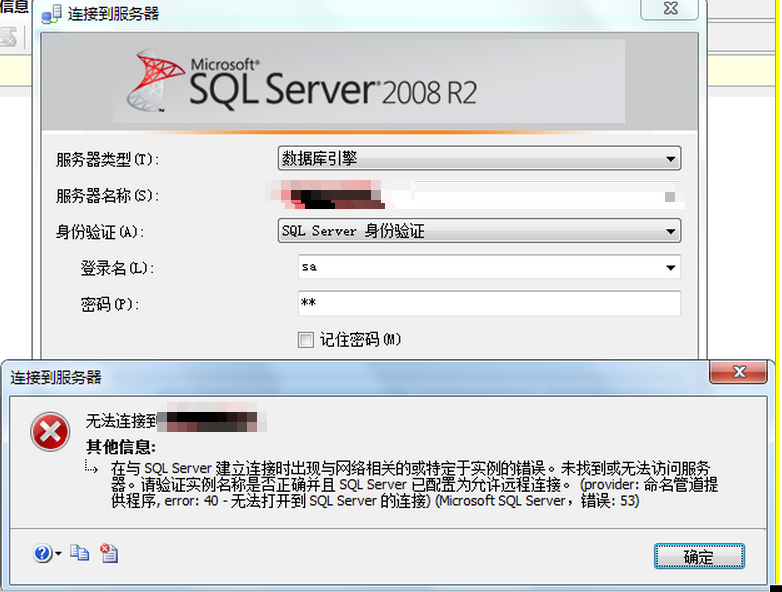The width and height of the screenshot is (782, 592).
Task: Show technical details with the red-cross page icon
Action: (109, 553)
